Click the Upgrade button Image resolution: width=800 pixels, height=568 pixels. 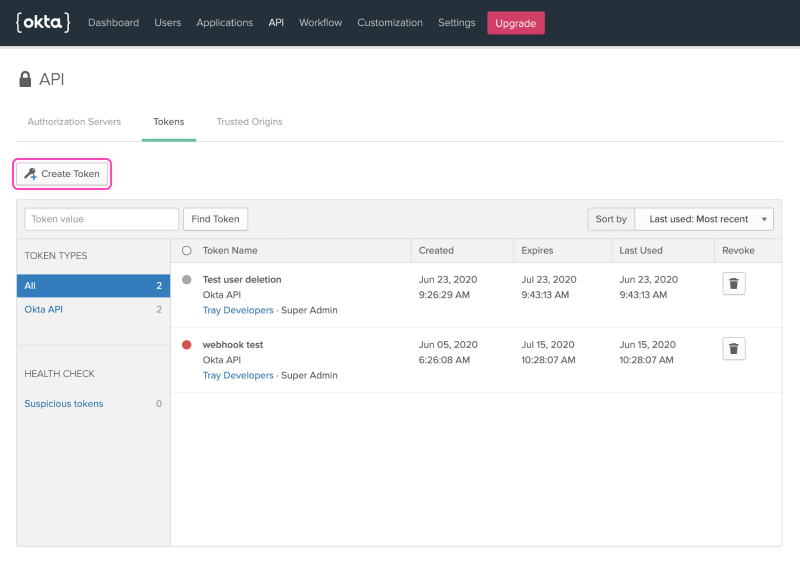516,23
